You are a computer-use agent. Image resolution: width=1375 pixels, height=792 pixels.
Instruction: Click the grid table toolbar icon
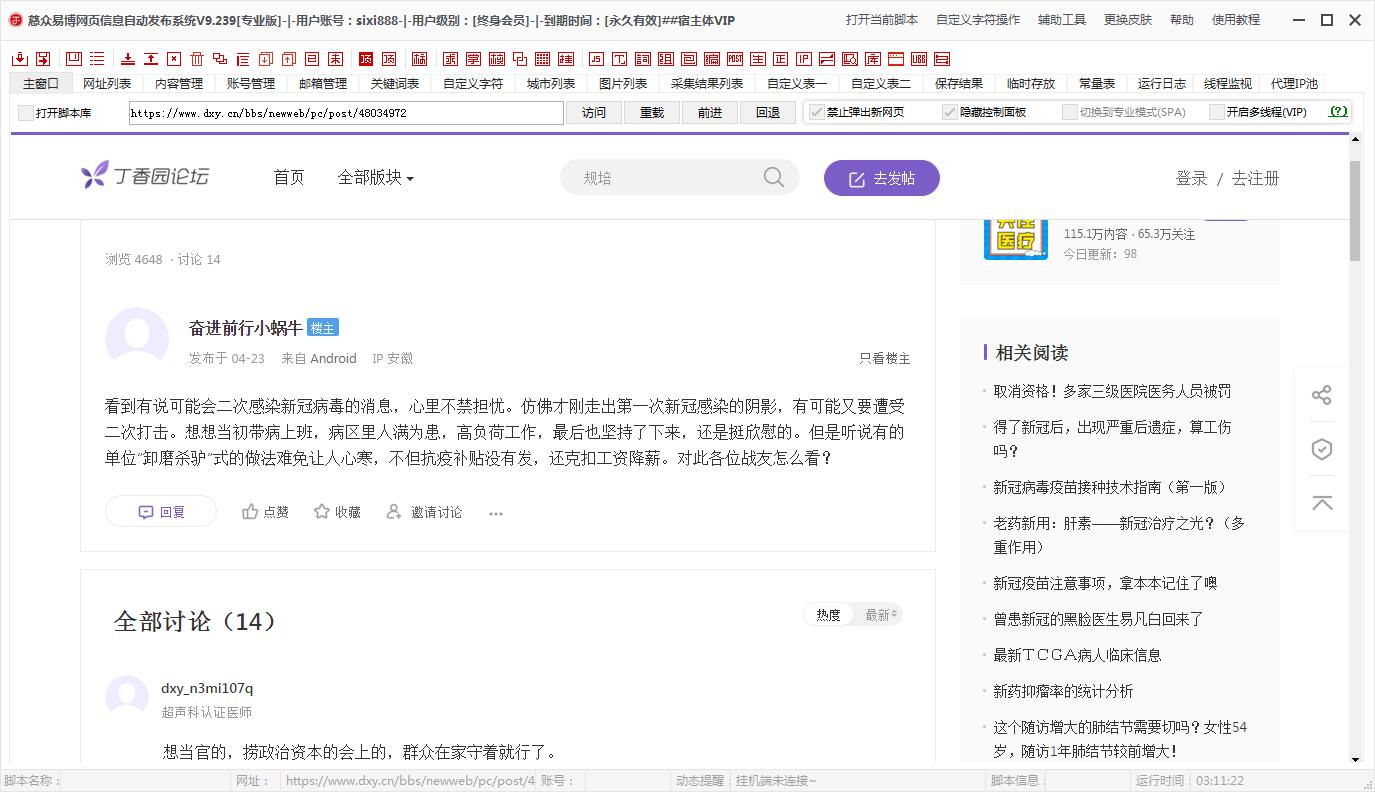click(542, 59)
